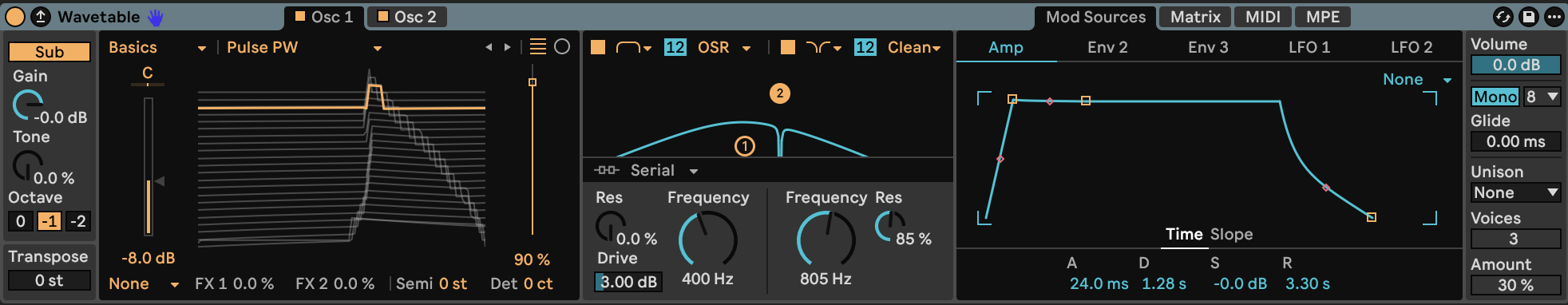This screenshot has height=305, width=1568.
Task: Toggle filter 1 slope 12 button
Action: click(675, 48)
